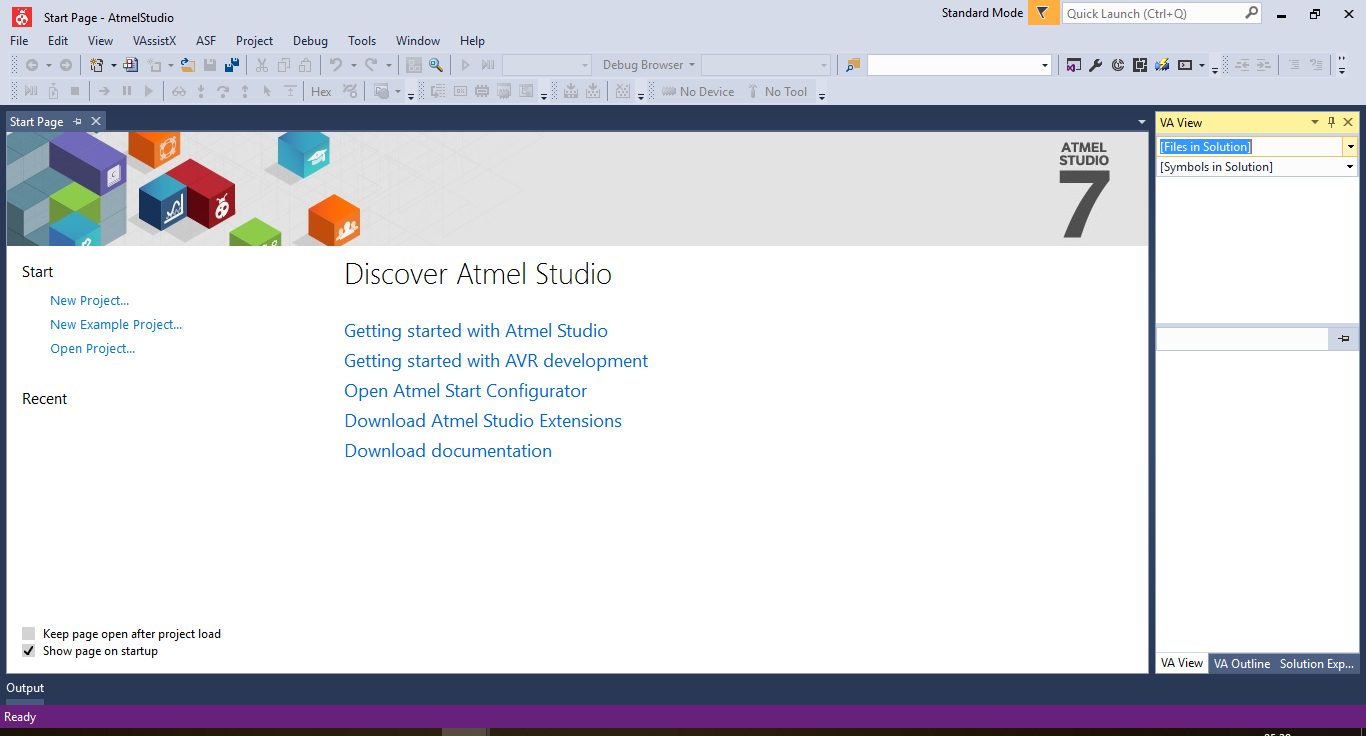
Task: Open 'Getting started with Atmel Studio' link
Action: [476, 331]
